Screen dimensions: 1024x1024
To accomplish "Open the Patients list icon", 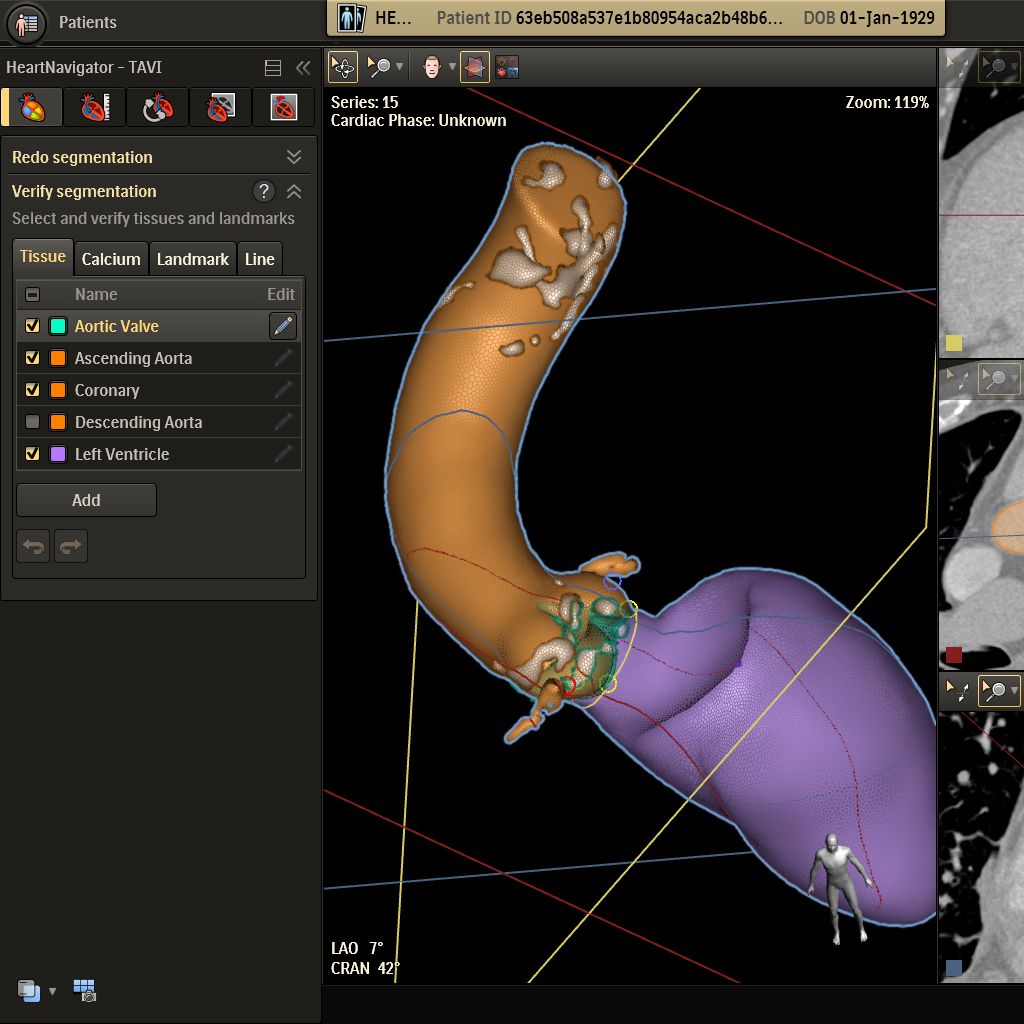I will (x=27, y=24).
